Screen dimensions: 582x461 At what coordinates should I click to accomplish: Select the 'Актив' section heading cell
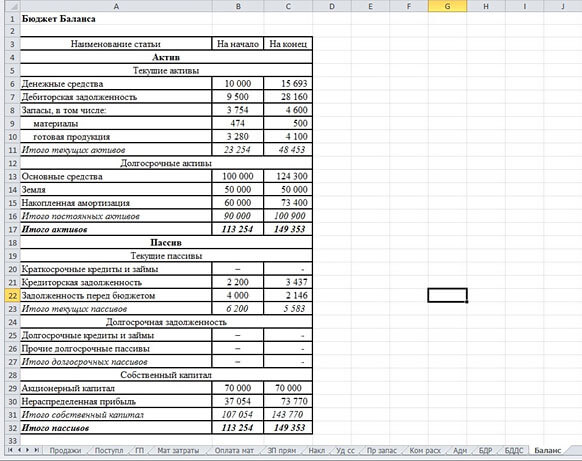(166, 57)
